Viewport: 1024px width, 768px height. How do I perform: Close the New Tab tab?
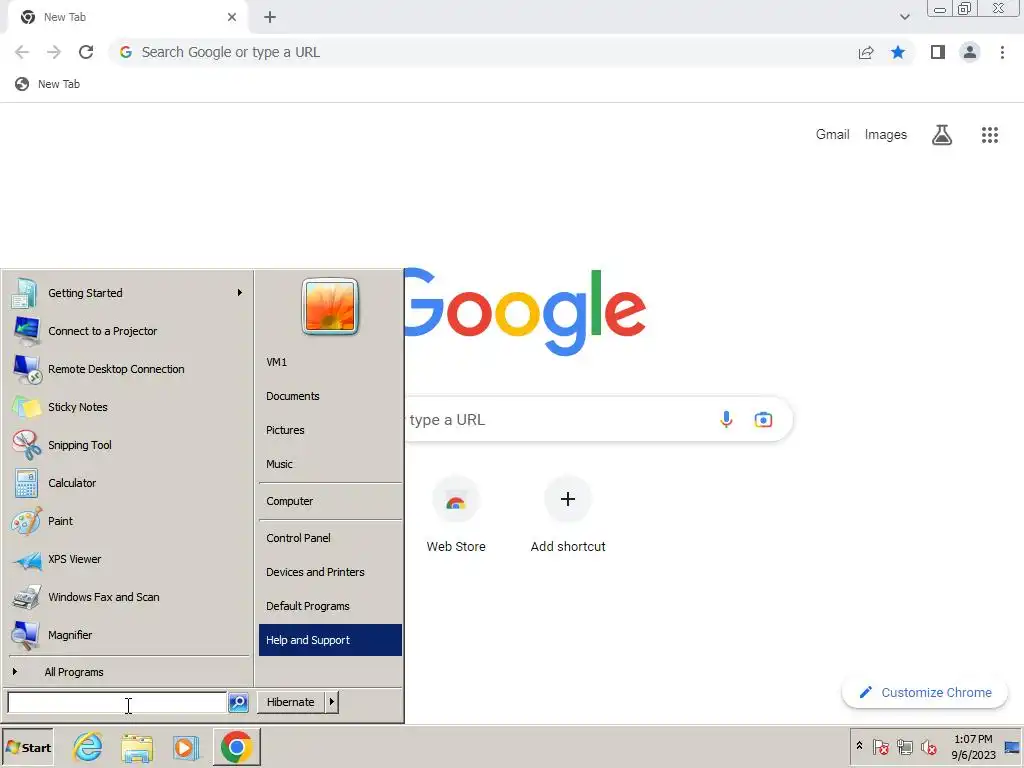[x=232, y=17]
